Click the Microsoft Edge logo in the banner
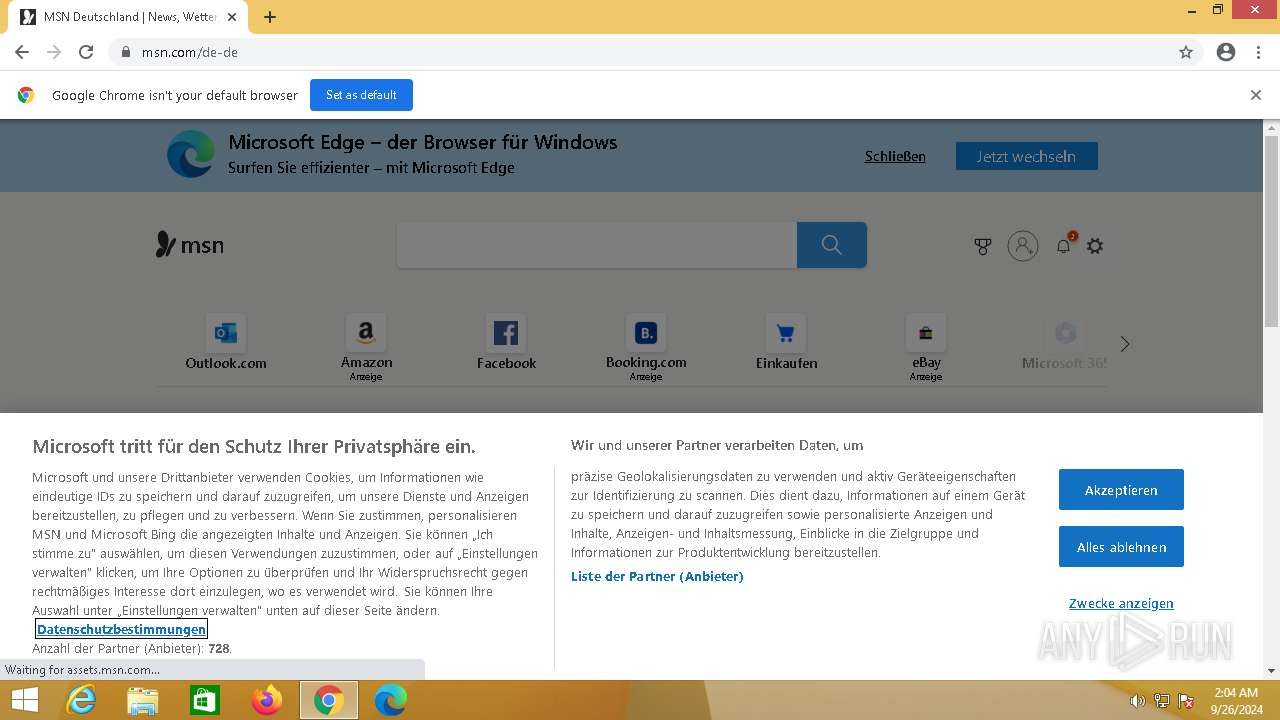Screen dimensions: 1280x720 190,155
